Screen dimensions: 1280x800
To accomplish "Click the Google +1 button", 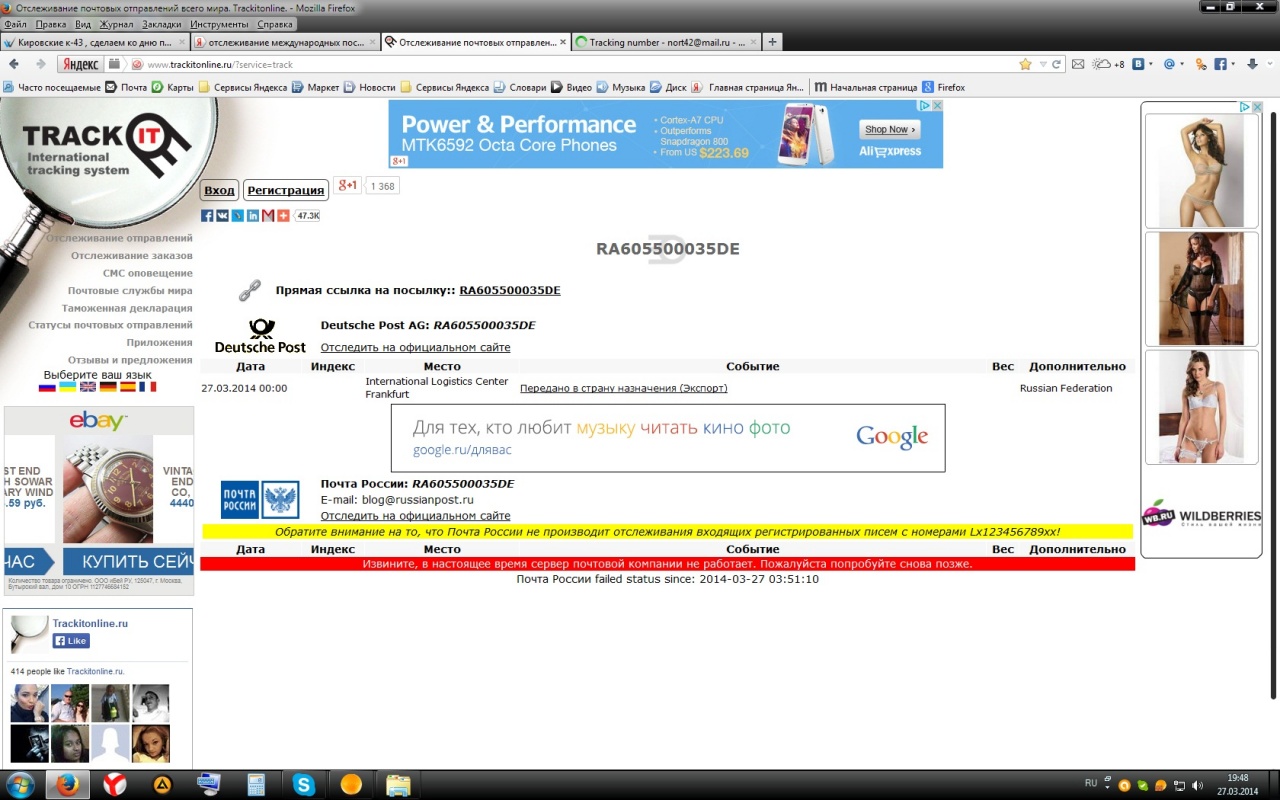I will (347, 186).
